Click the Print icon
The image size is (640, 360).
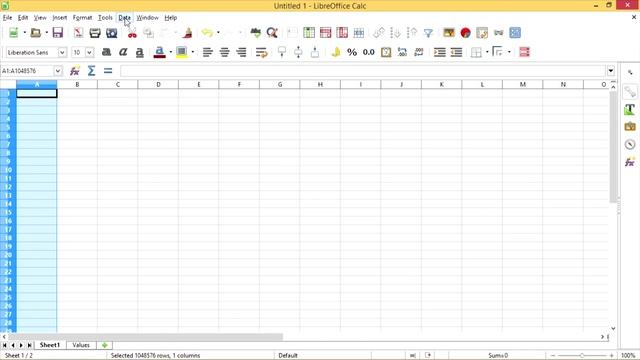click(x=95, y=33)
